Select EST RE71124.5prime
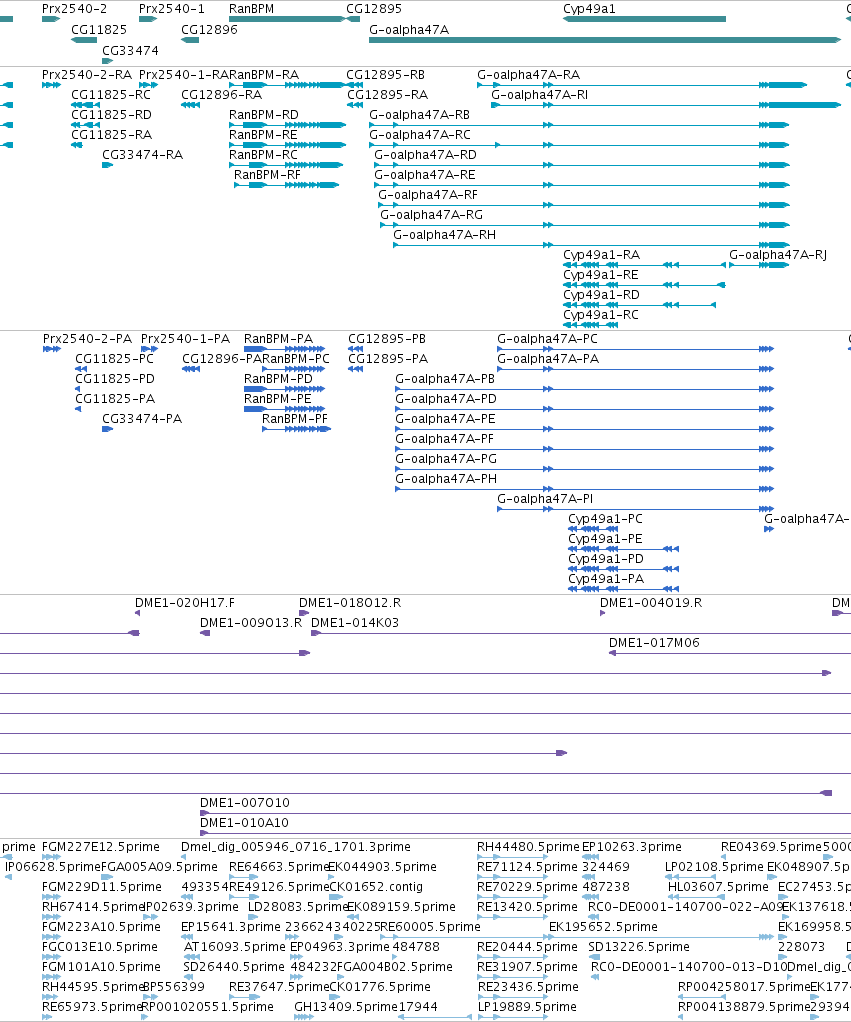Screen dimensions: 851x1022 (527, 867)
